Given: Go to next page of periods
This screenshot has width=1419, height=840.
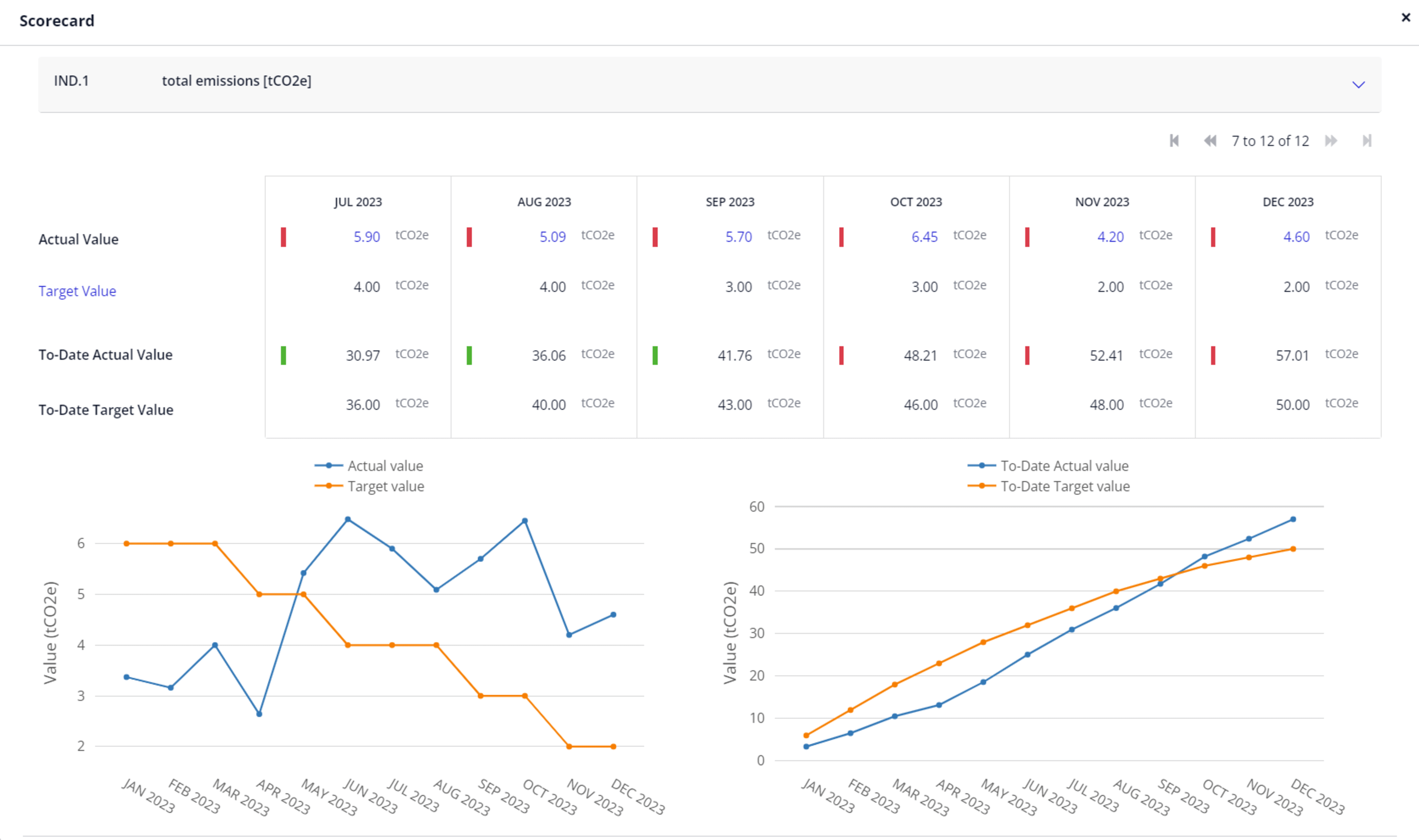Looking at the screenshot, I should [x=1331, y=141].
